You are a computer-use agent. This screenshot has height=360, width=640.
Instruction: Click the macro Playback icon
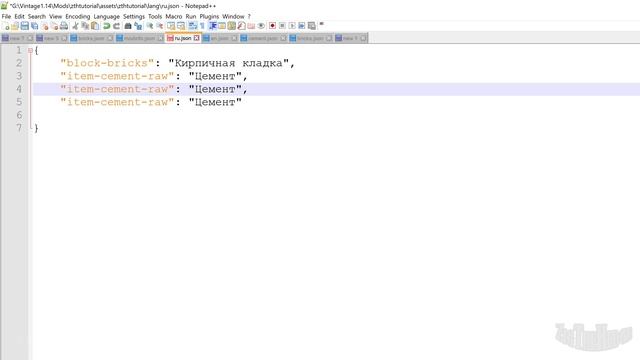pos(292,26)
